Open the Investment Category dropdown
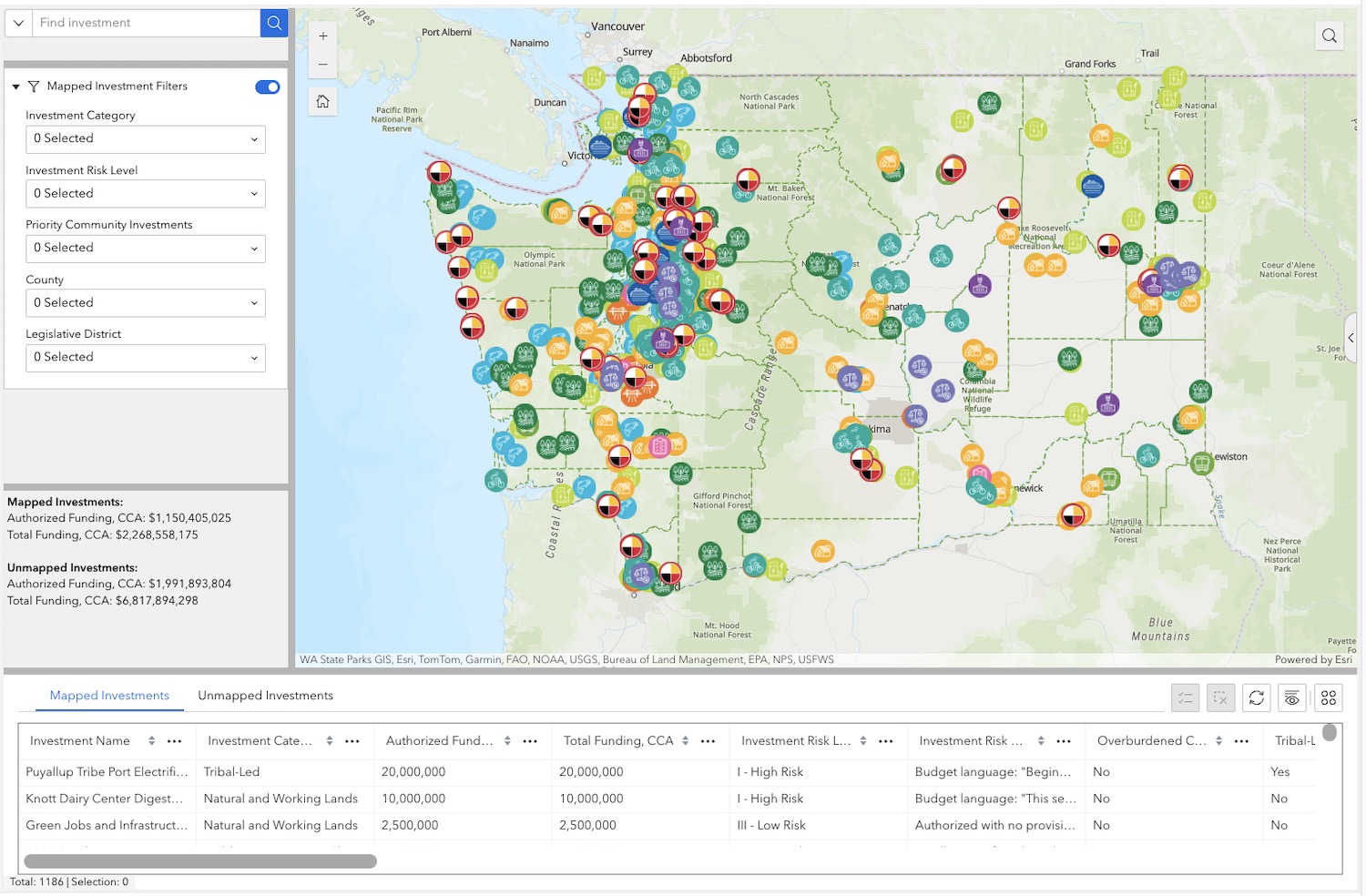 click(146, 138)
